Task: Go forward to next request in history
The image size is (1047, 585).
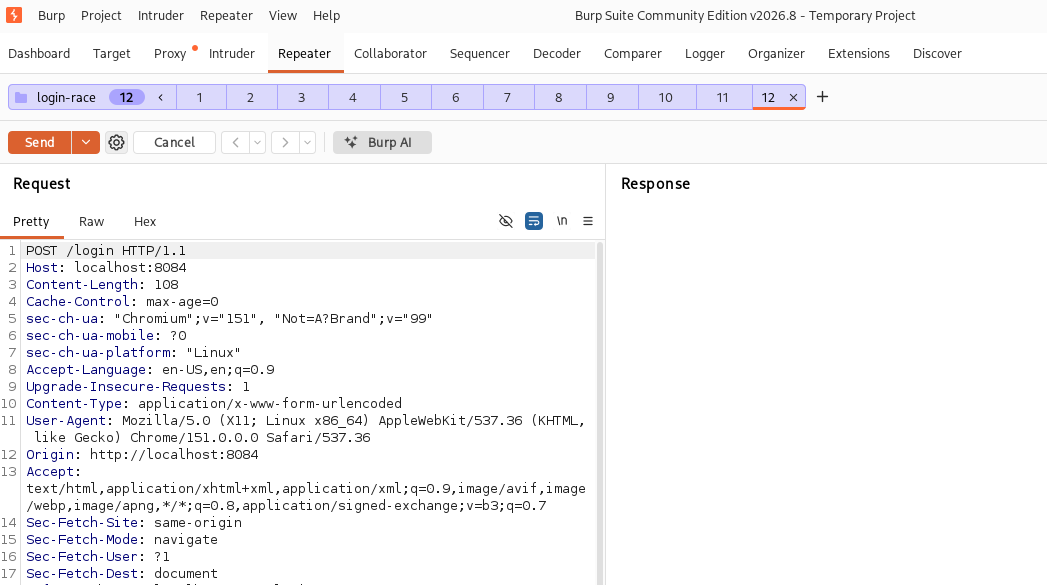Action: click(x=285, y=142)
